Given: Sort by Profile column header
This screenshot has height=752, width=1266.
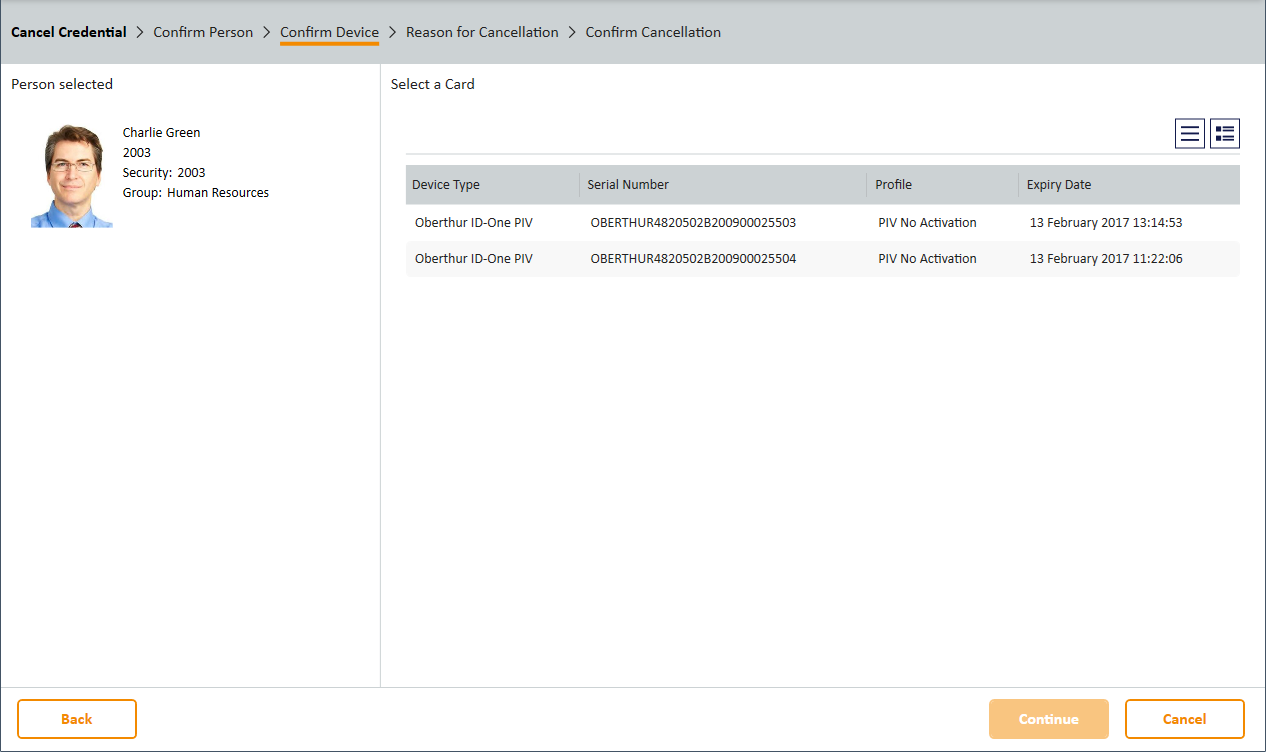Looking at the screenshot, I should point(893,185).
